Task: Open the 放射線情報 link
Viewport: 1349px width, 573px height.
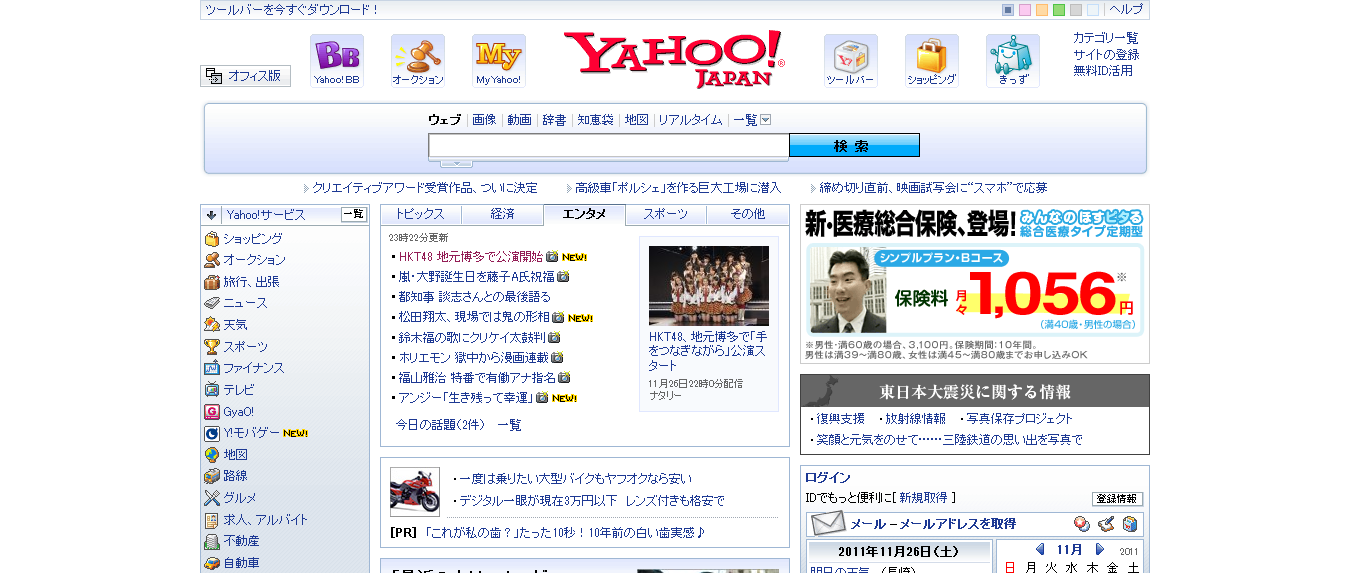Action: point(915,419)
